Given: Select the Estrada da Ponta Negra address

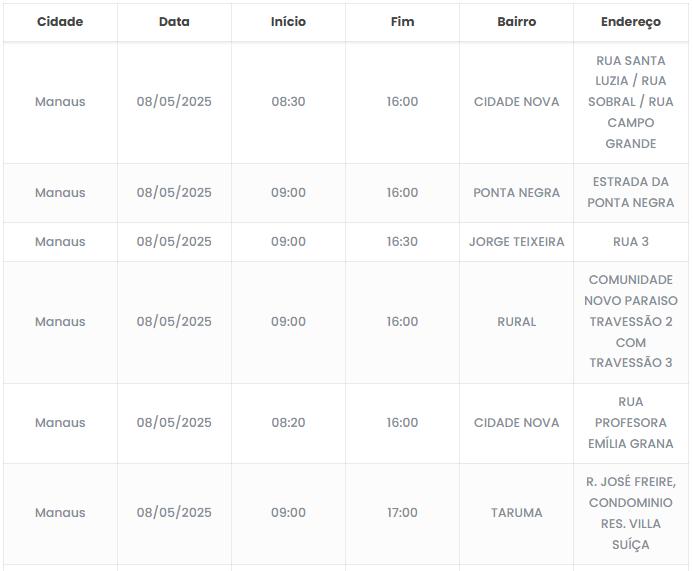Looking at the screenshot, I should click(x=631, y=193).
